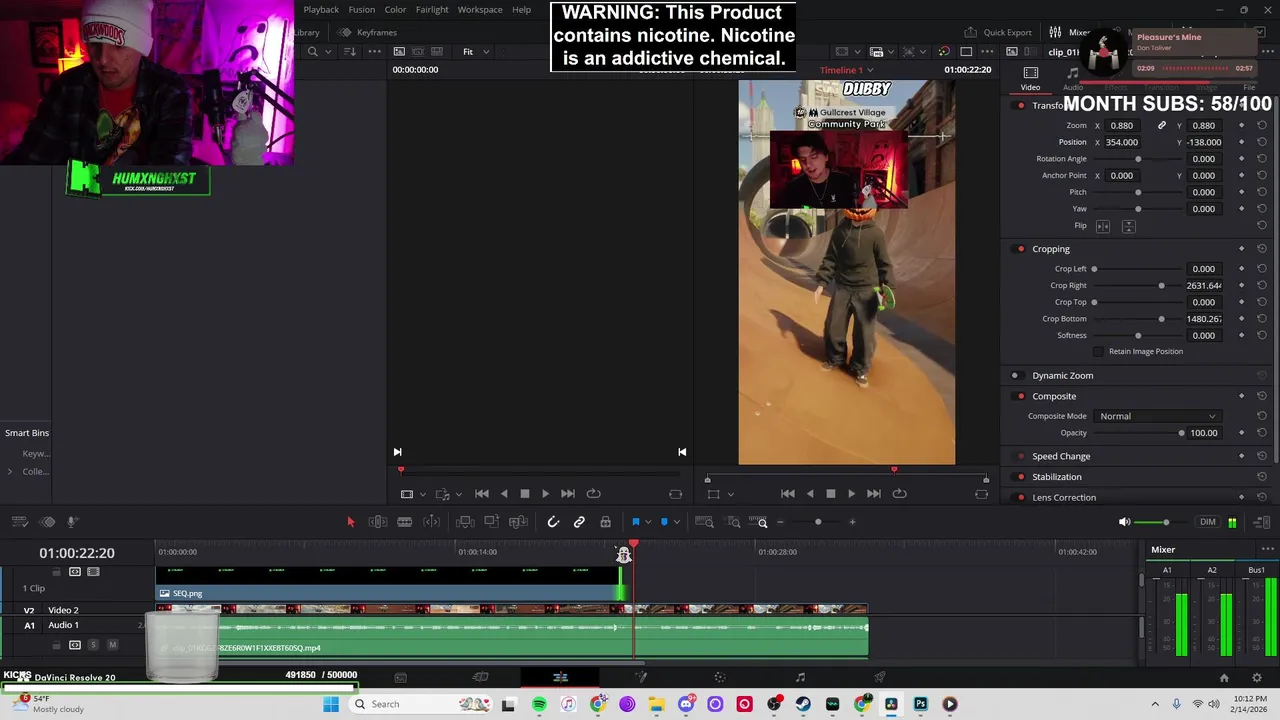This screenshot has width=1280, height=720.
Task: Click the mixer DIM button
Action: coord(1208,522)
